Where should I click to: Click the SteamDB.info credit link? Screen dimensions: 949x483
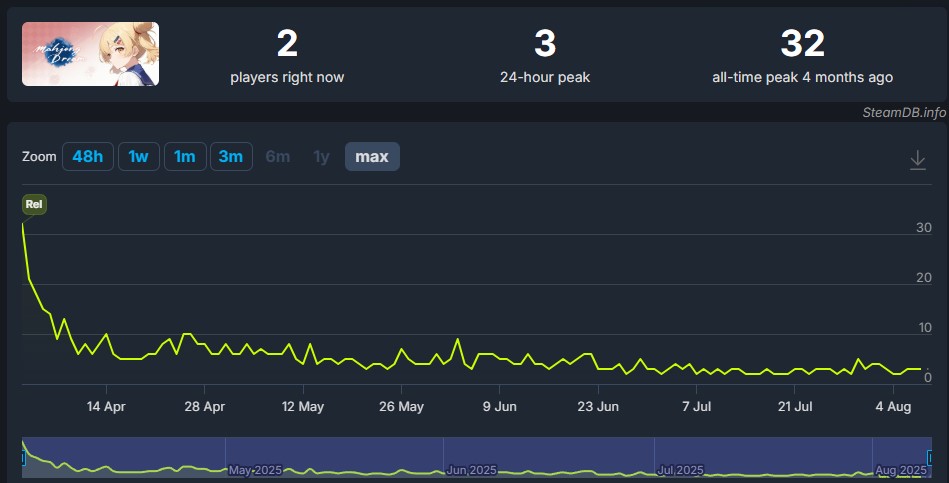904,113
